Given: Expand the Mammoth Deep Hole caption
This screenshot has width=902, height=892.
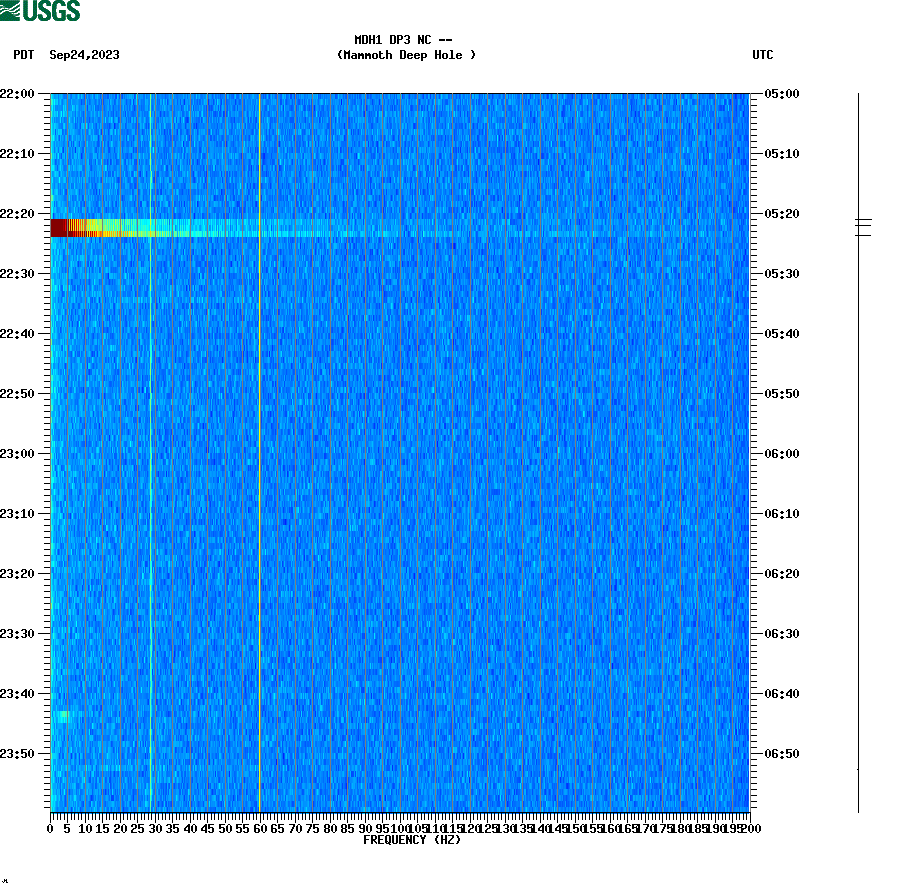Looking at the screenshot, I should point(405,56).
